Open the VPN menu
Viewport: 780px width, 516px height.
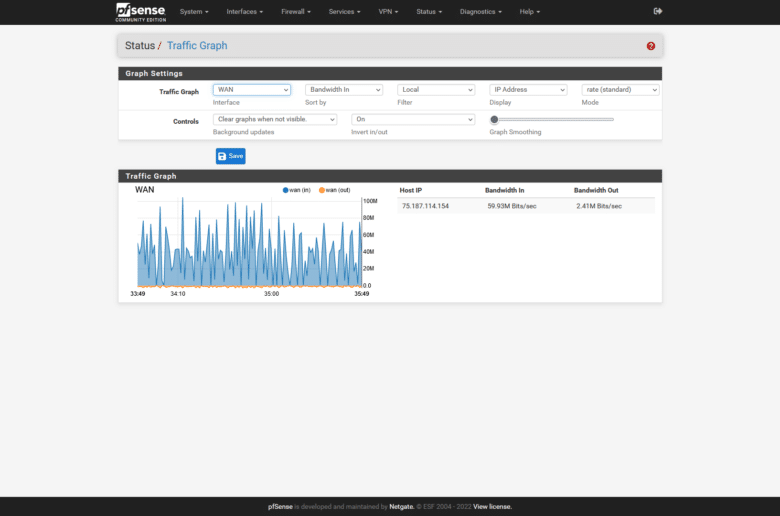[388, 11]
